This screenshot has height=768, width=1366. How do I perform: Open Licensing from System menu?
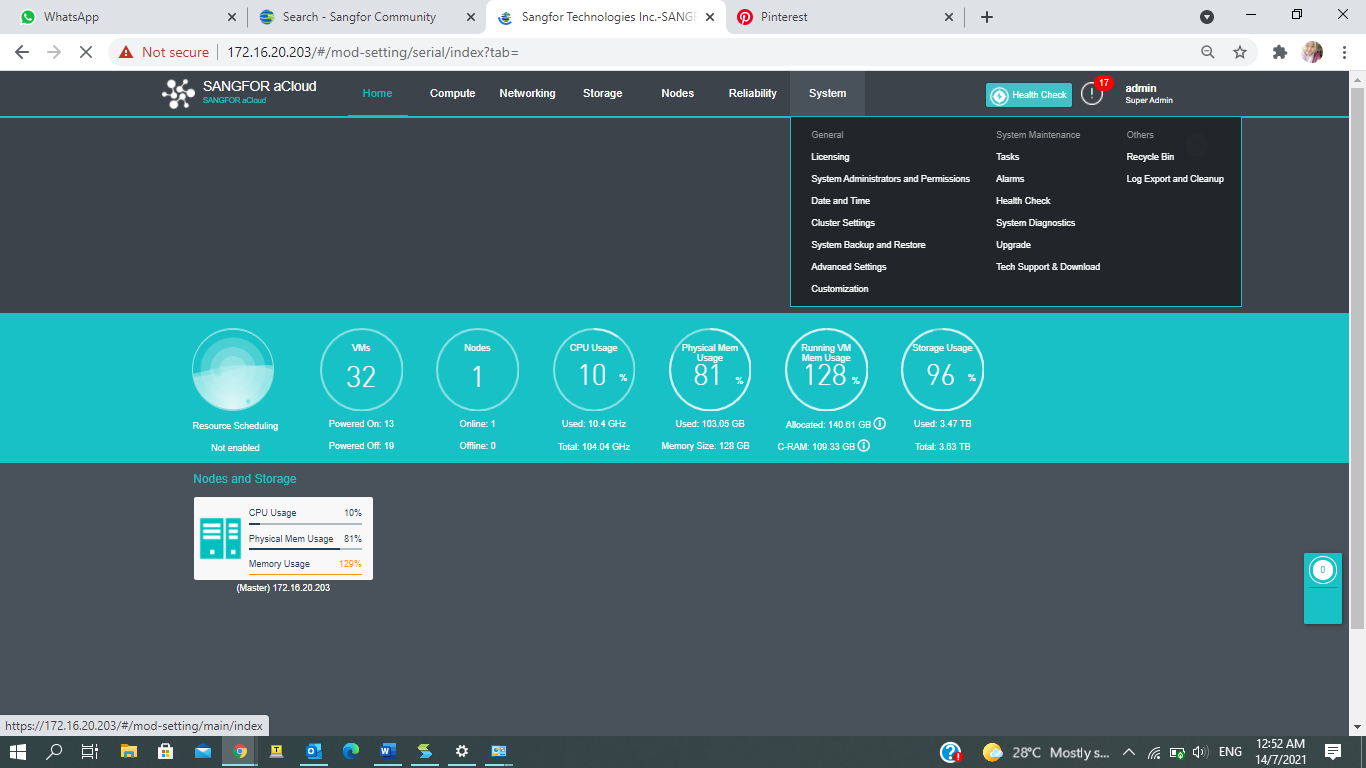[x=830, y=157]
